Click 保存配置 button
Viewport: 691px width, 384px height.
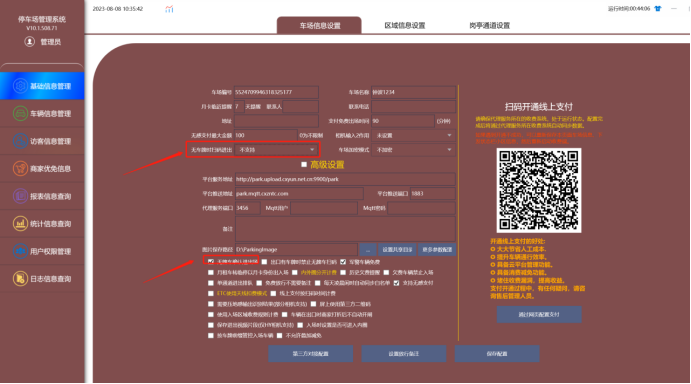497,354
